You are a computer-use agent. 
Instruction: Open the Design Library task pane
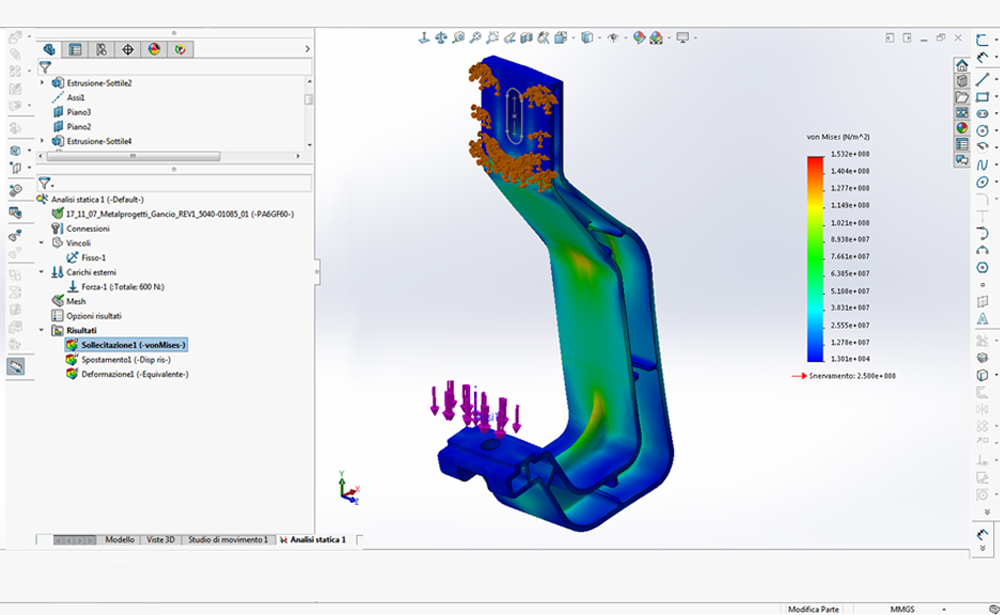tap(962, 81)
